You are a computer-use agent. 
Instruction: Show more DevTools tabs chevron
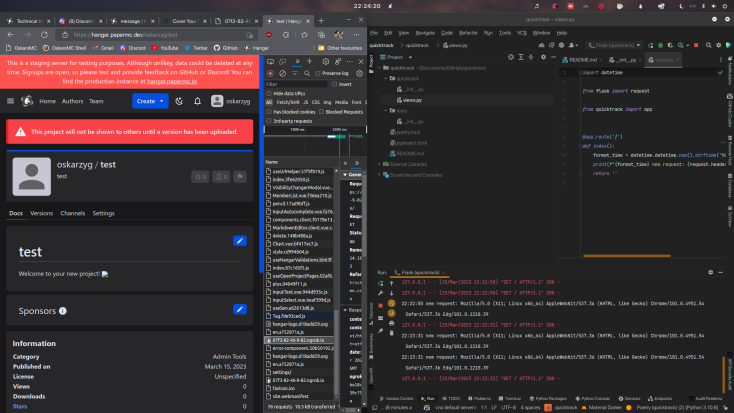click(297, 62)
